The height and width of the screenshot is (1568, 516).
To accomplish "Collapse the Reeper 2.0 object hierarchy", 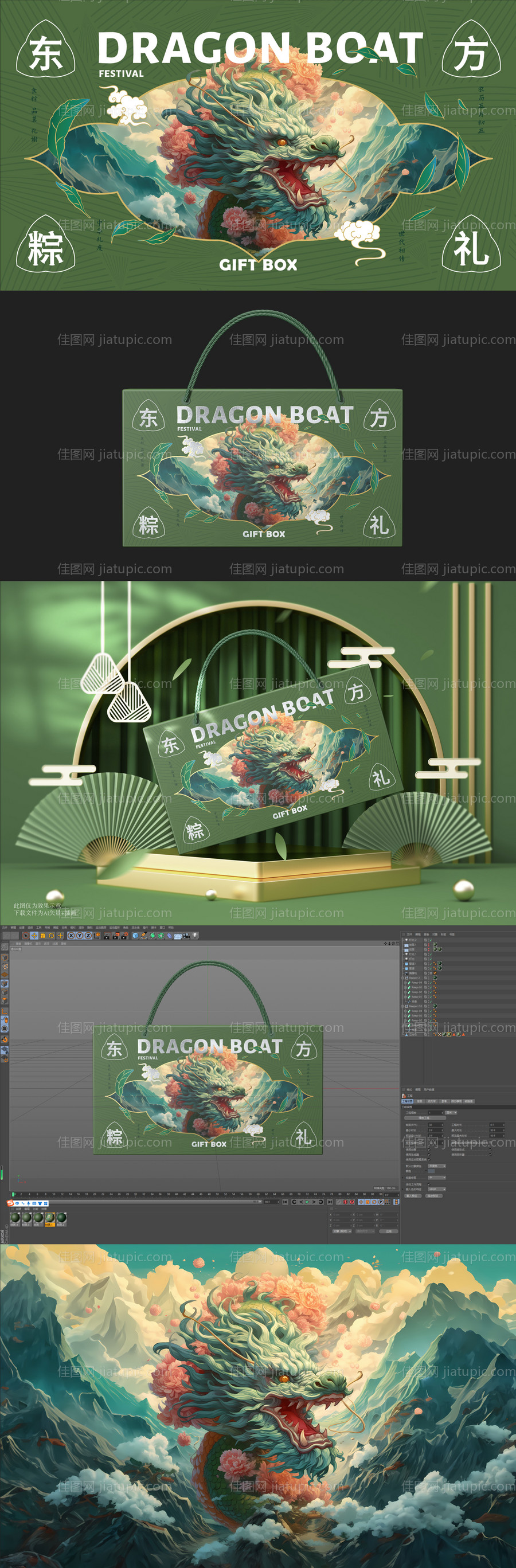I will pyautogui.click(x=403, y=1006).
